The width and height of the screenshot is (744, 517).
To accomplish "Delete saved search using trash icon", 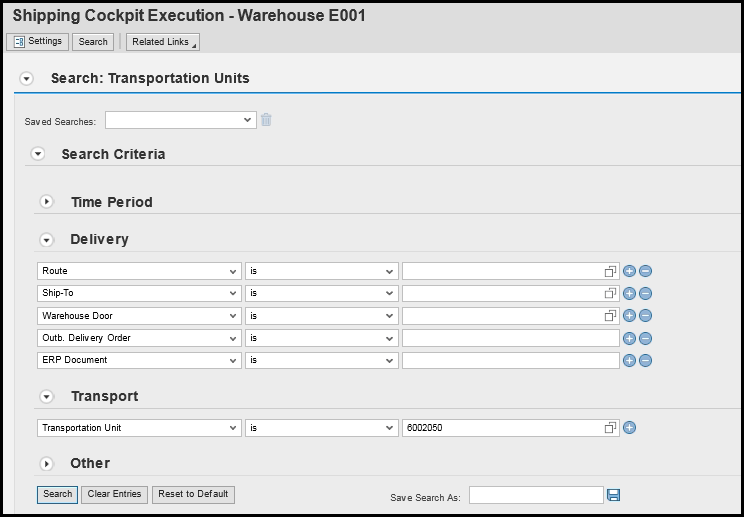I will tap(266, 121).
